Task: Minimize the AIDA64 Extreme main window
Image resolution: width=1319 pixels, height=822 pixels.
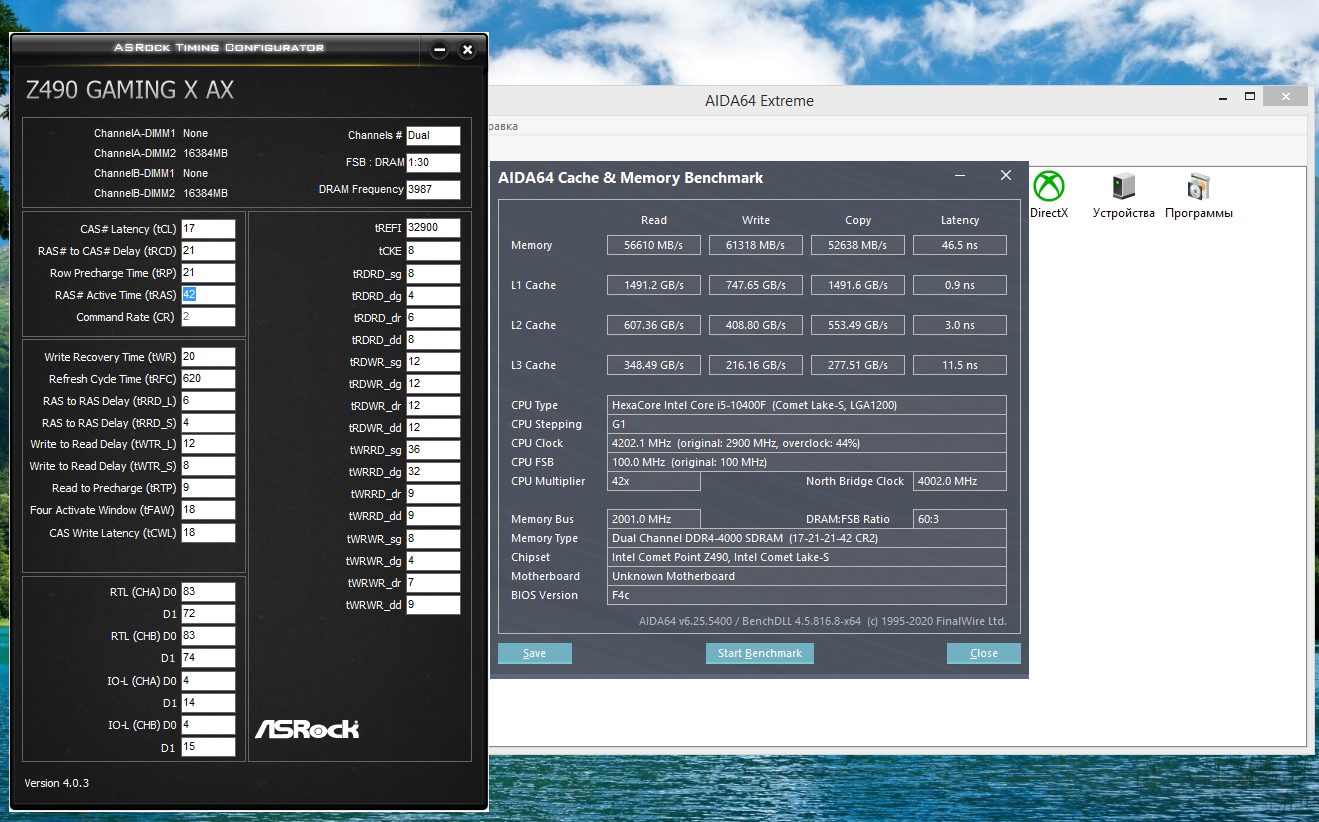Action: point(1221,98)
